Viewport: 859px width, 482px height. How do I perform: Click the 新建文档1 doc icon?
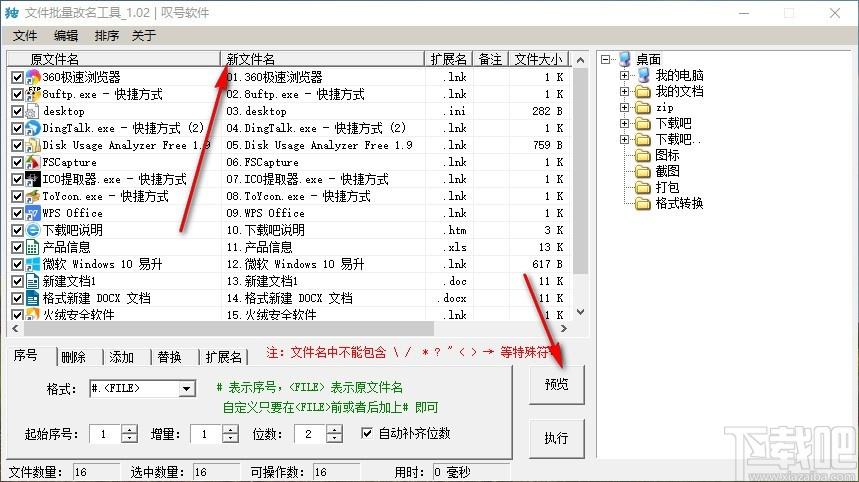(x=33, y=281)
